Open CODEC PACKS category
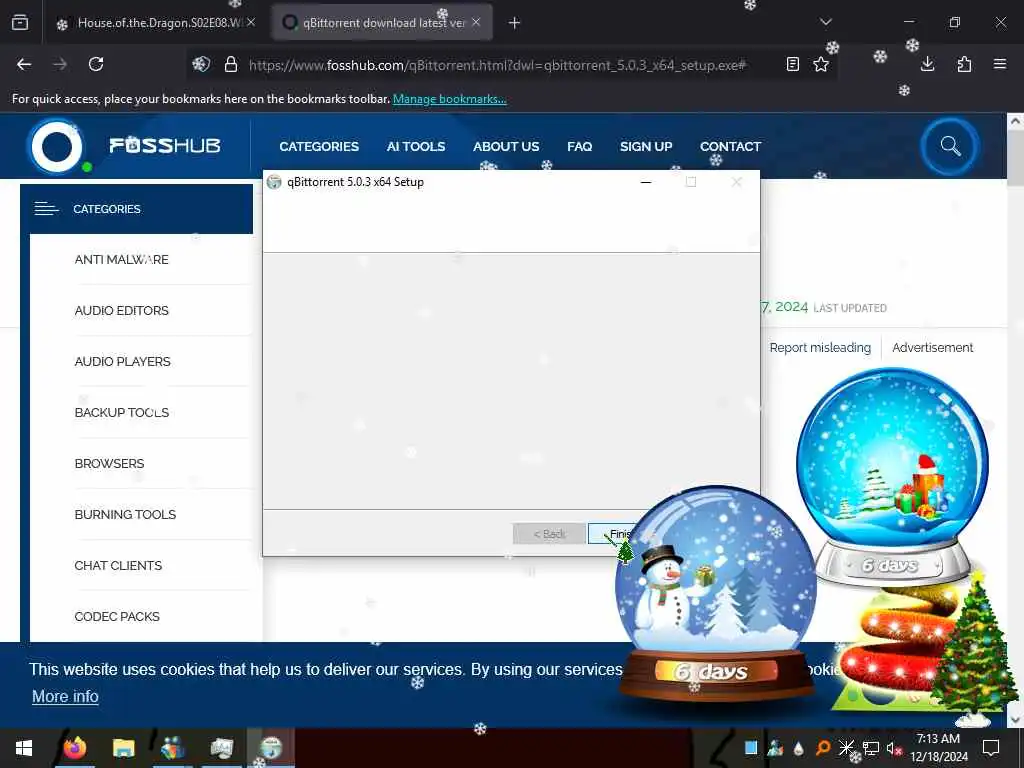This screenshot has width=1024, height=768. click(x=117, y=616)
